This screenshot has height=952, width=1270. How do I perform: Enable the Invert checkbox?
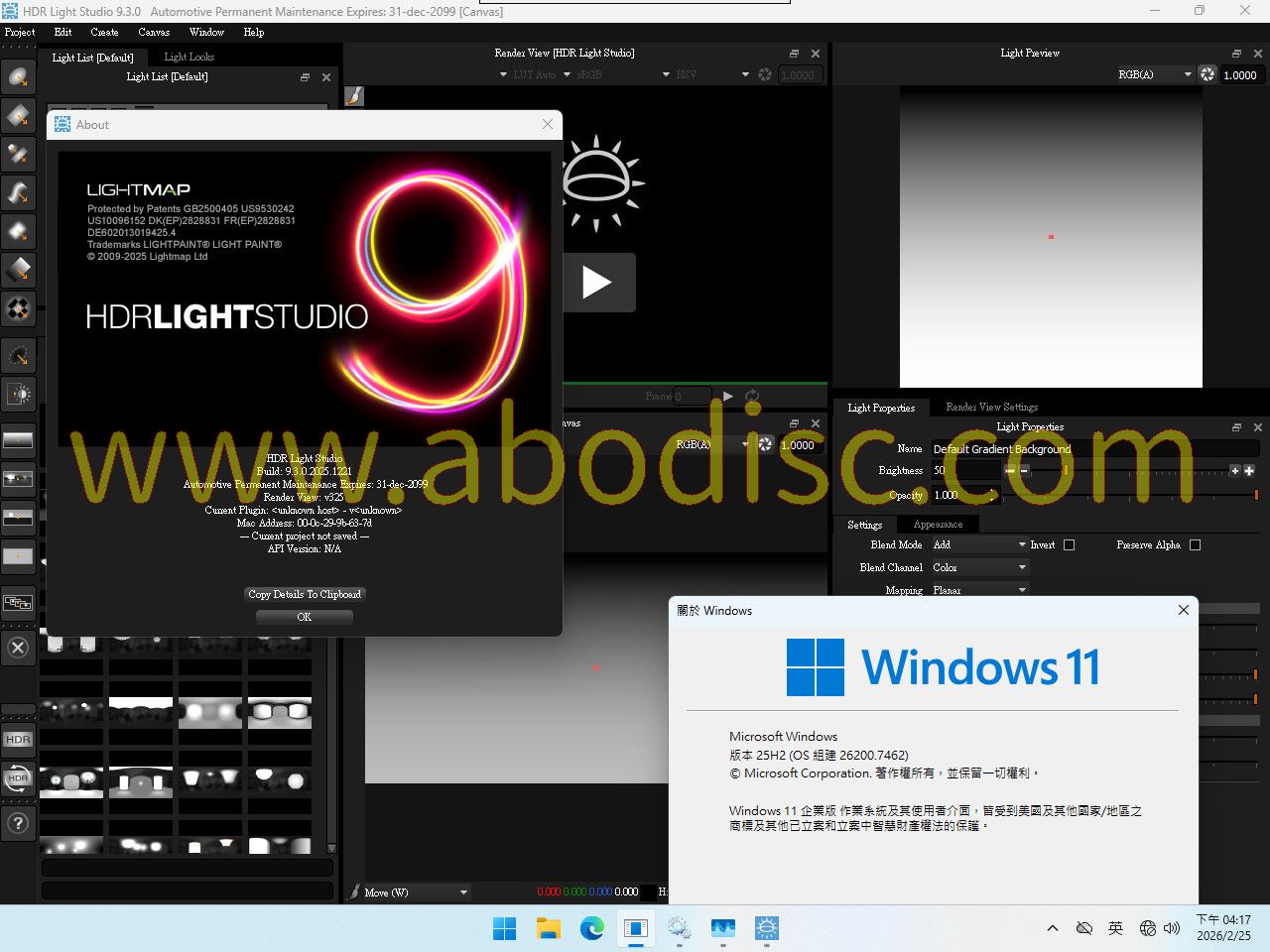pyautogui.click(x=1069, y=544)
